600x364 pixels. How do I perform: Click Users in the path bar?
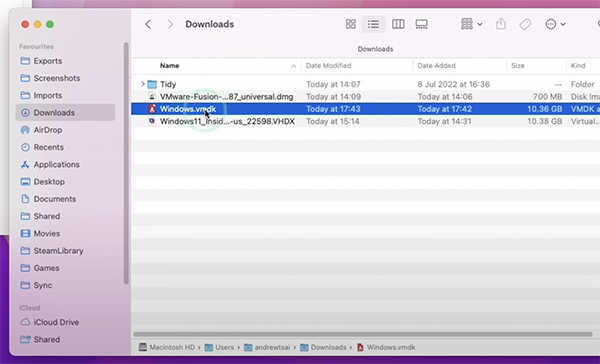point(219,347)
